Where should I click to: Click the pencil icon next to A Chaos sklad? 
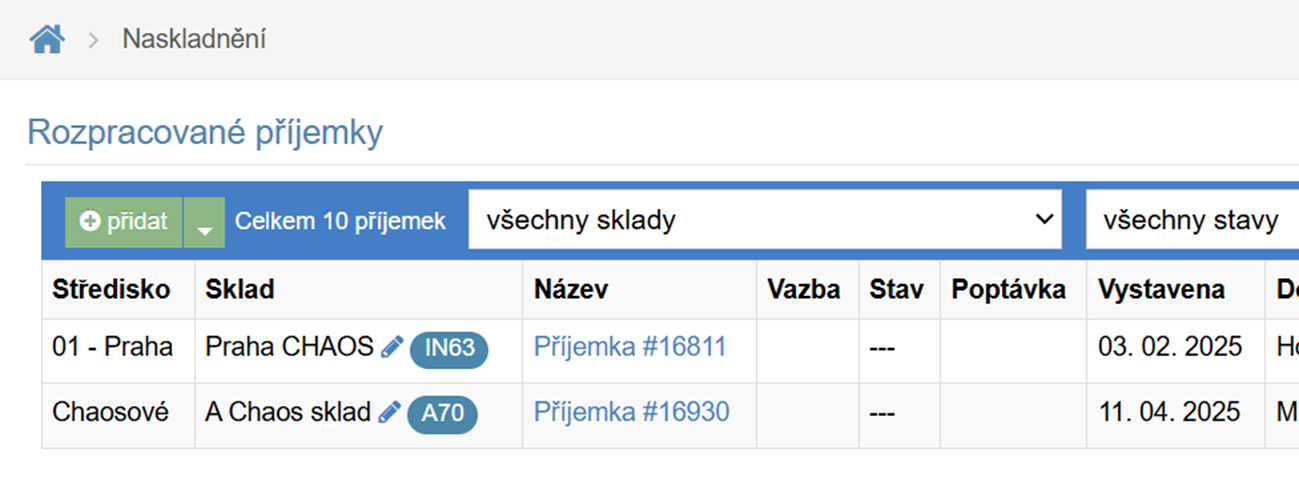pyautogui.click(x=389, y=412)
